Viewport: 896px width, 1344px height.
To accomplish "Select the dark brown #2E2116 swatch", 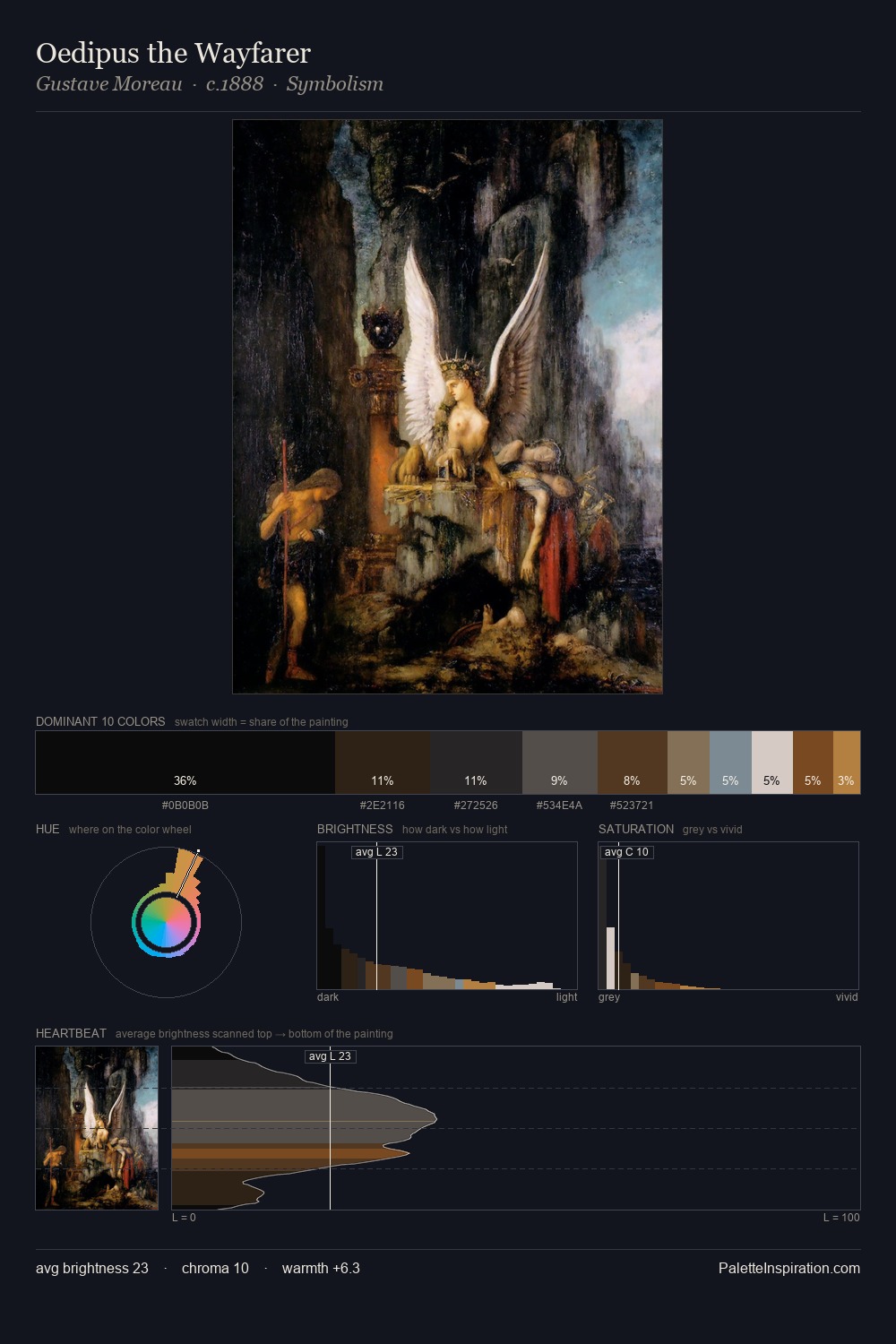I will [383, 762].
